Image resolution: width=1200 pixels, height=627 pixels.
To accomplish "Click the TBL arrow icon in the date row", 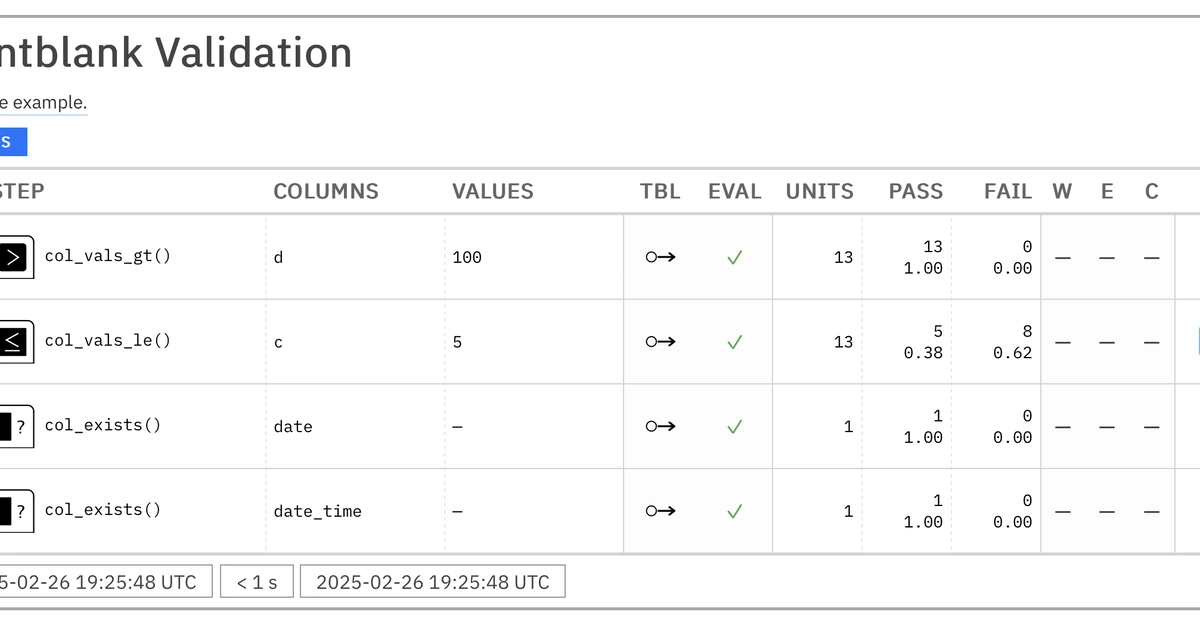I will [660, 426].
